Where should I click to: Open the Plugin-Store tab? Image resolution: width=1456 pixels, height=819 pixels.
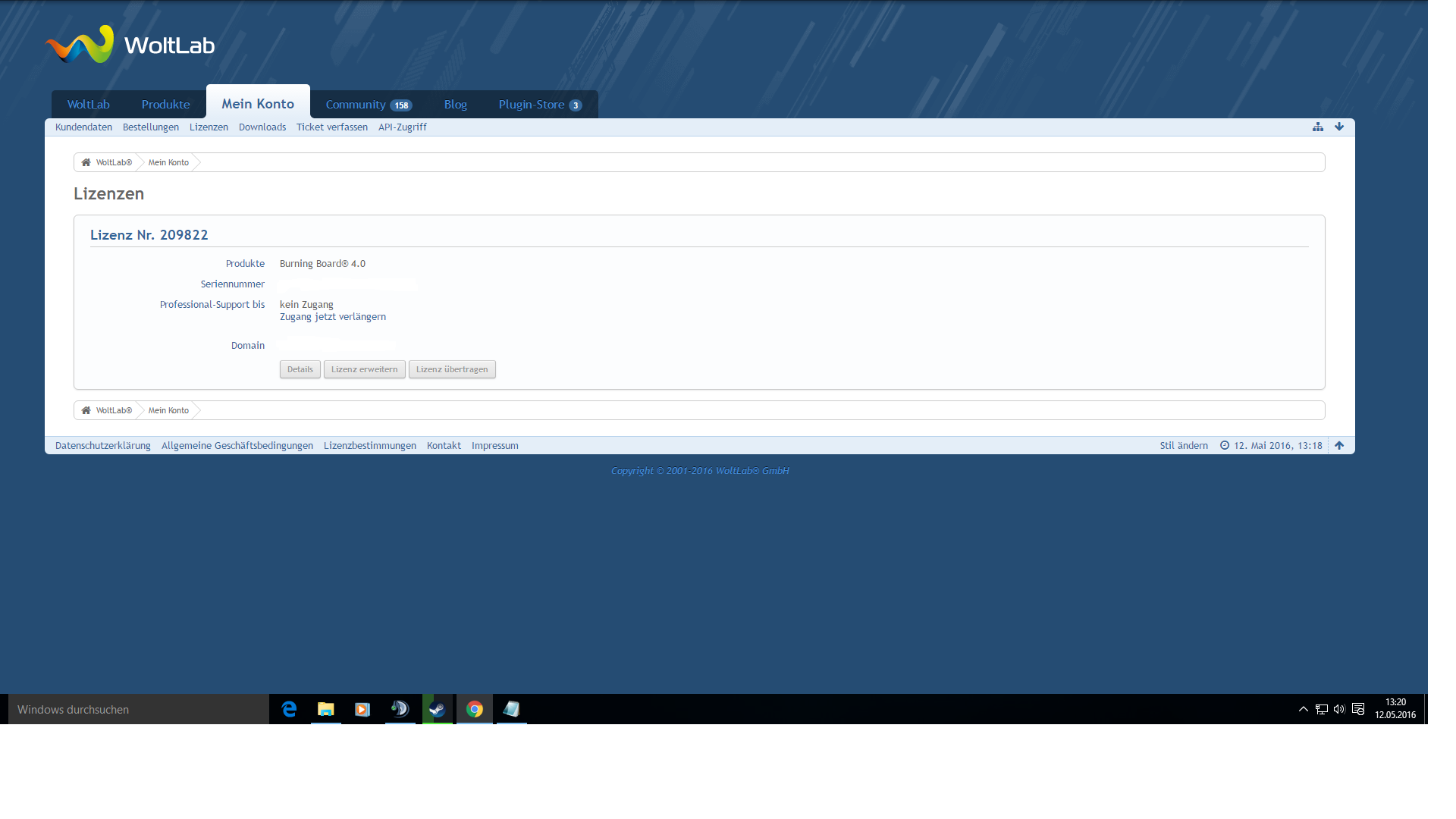pyautogui.click(x=540, y=105)
